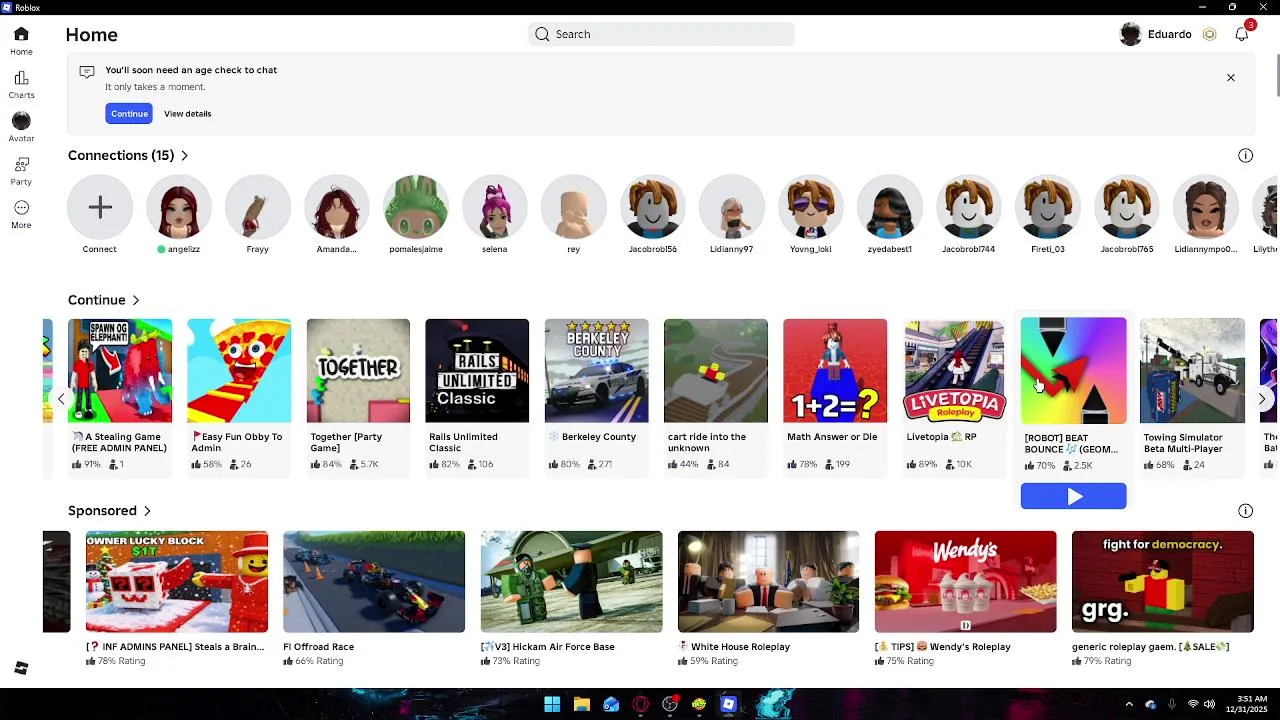Open the notifications bell

click(1242, 34)
